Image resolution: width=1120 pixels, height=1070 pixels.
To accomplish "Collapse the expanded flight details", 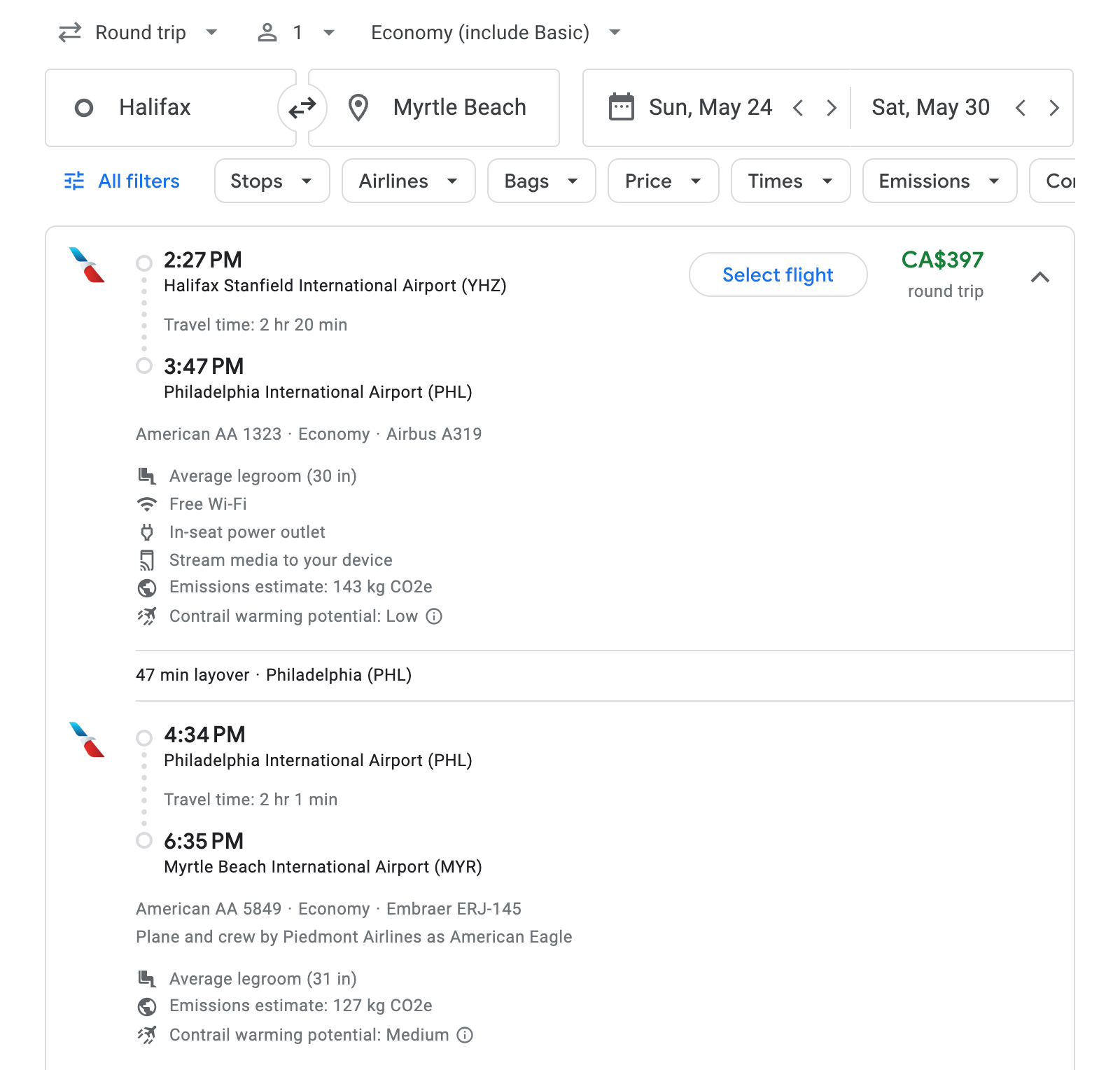I will point(1040,277).
